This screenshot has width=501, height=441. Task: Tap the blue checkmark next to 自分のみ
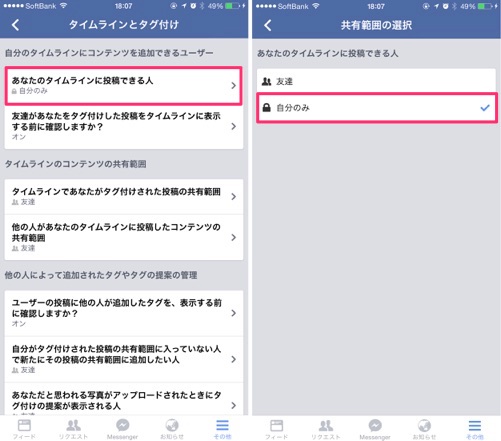pyautogui.click(x=485, y=108)
